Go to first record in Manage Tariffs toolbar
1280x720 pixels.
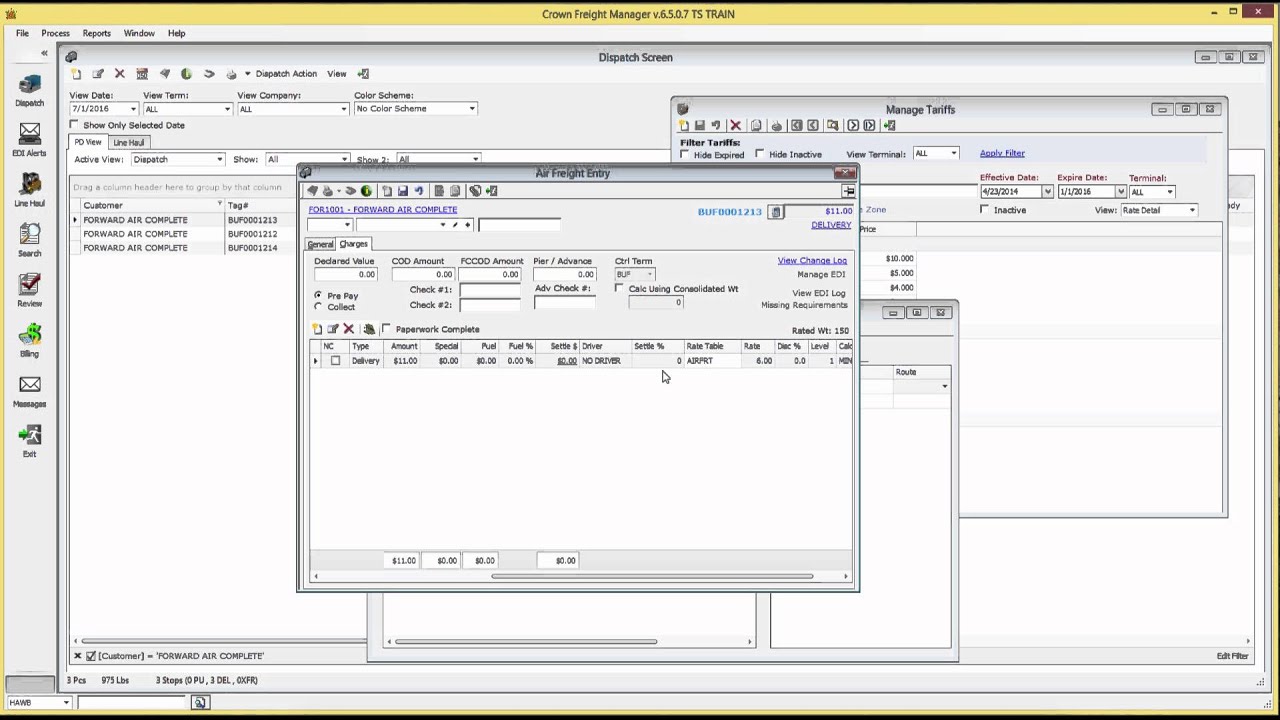click(x=796, y=126)
